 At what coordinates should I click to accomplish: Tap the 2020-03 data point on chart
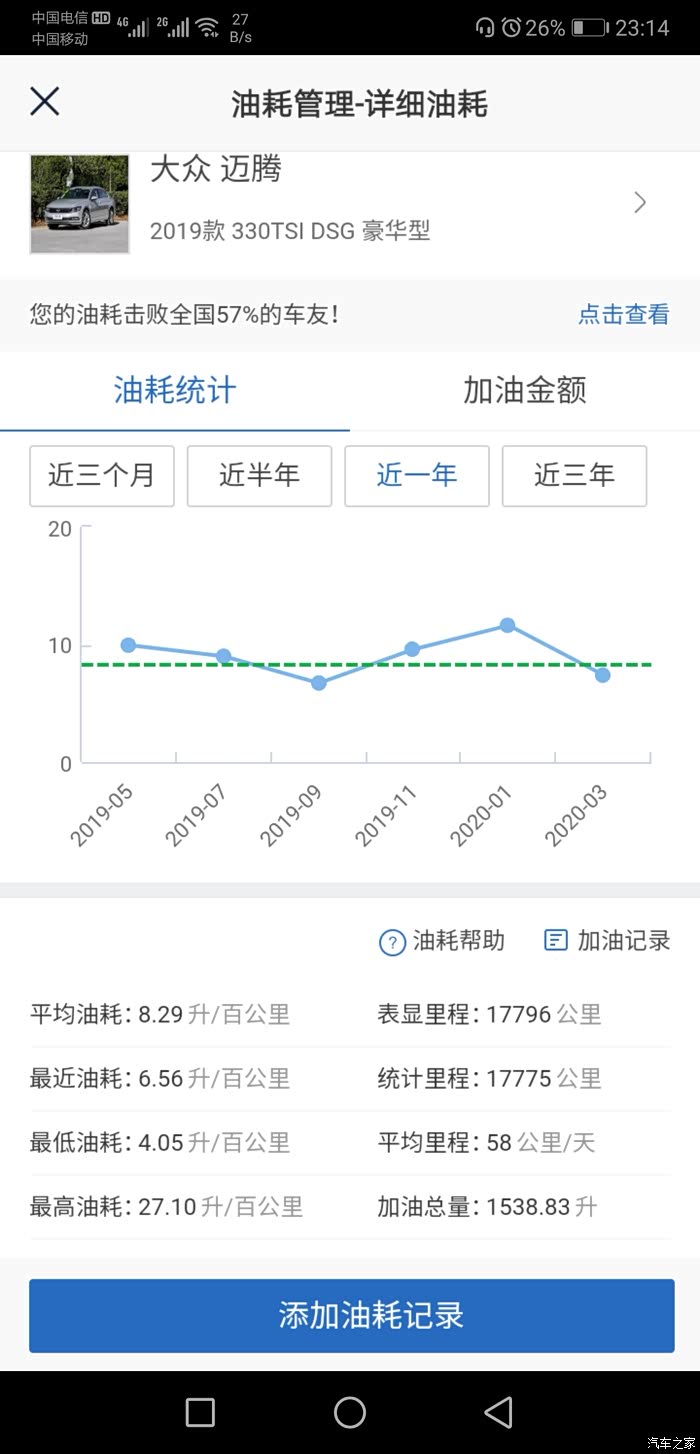pyautogui.click(x=602, y=675)
